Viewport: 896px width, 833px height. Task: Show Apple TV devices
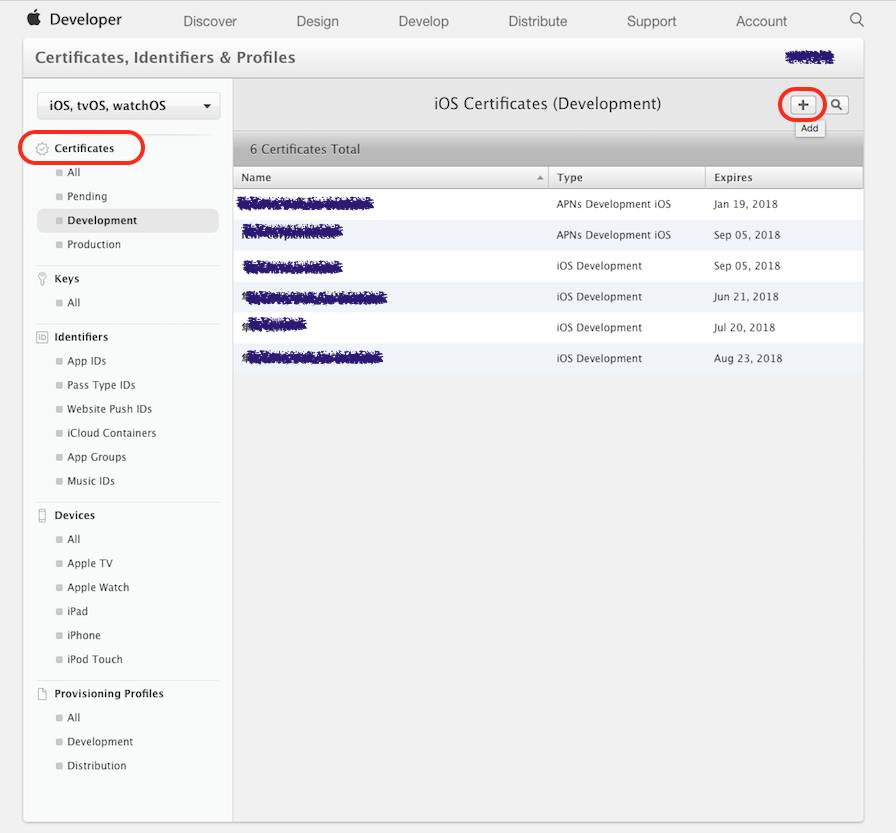click(x=90, y=563)
